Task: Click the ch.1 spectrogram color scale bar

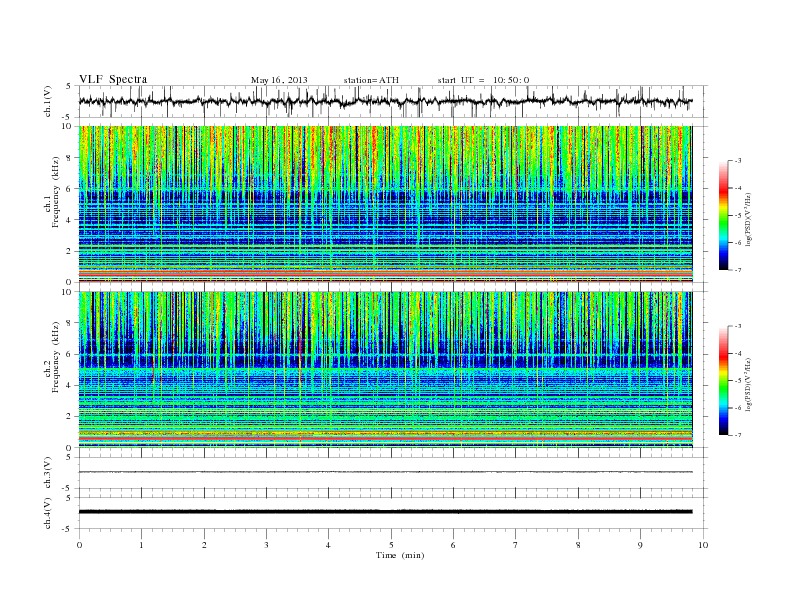Action: point(723,215)
